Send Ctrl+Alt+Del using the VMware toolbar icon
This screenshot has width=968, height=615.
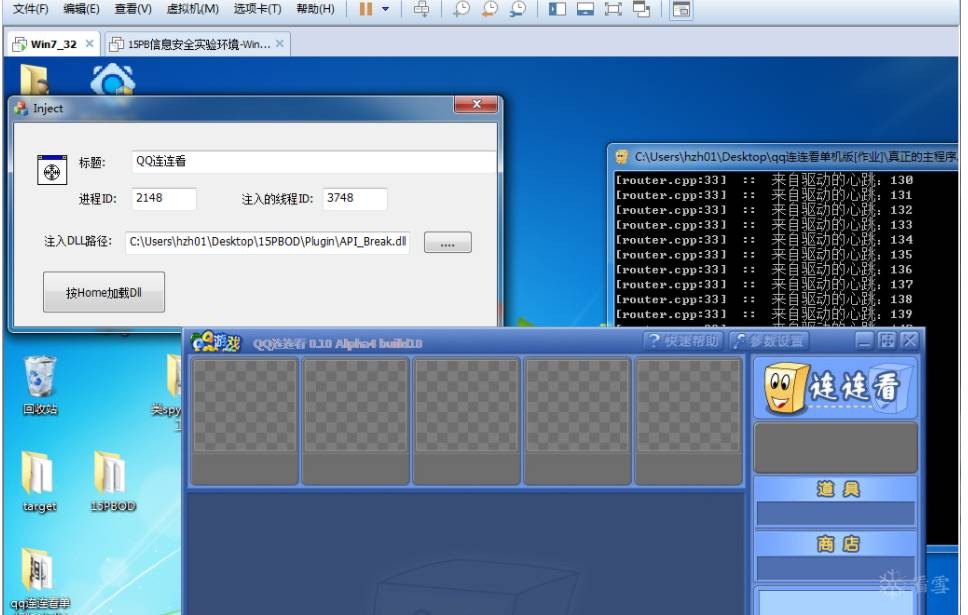click(x=422, y=9)
